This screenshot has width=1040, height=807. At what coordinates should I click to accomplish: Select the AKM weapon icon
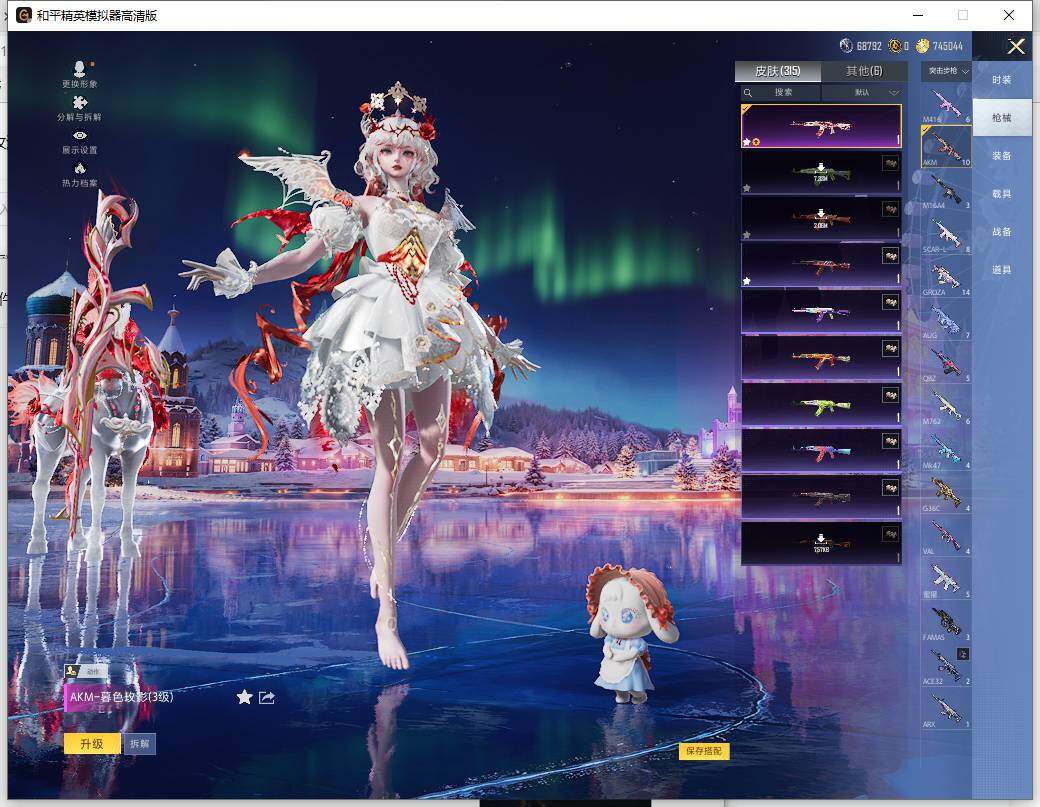tap(946, 147)
